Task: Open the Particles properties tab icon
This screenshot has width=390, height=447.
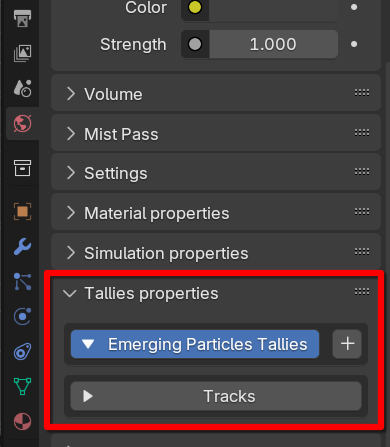Action: [22, 282]
